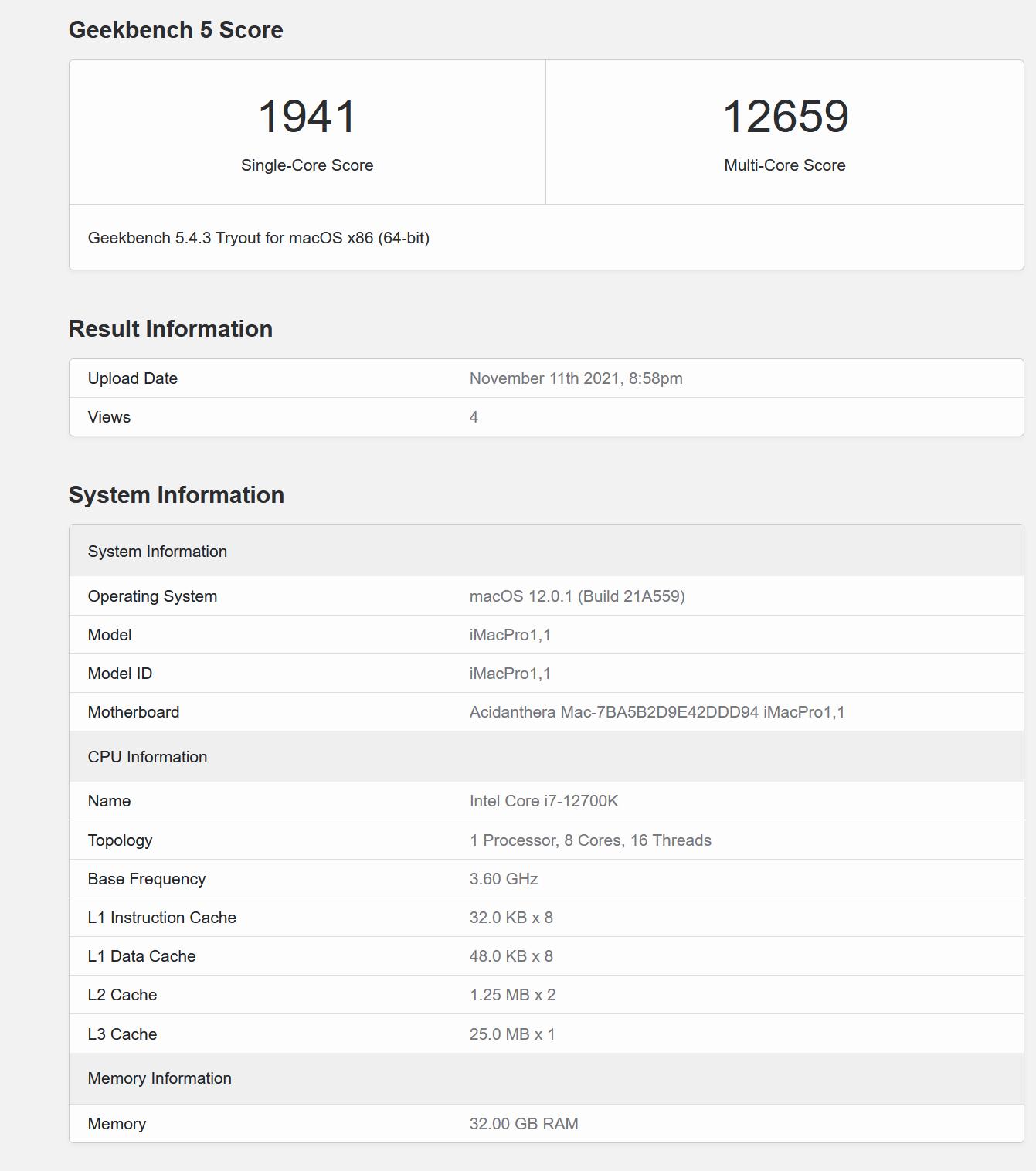
Task: Click the Geekbench 5 Score heading
Action: click(x=176, y=30)
